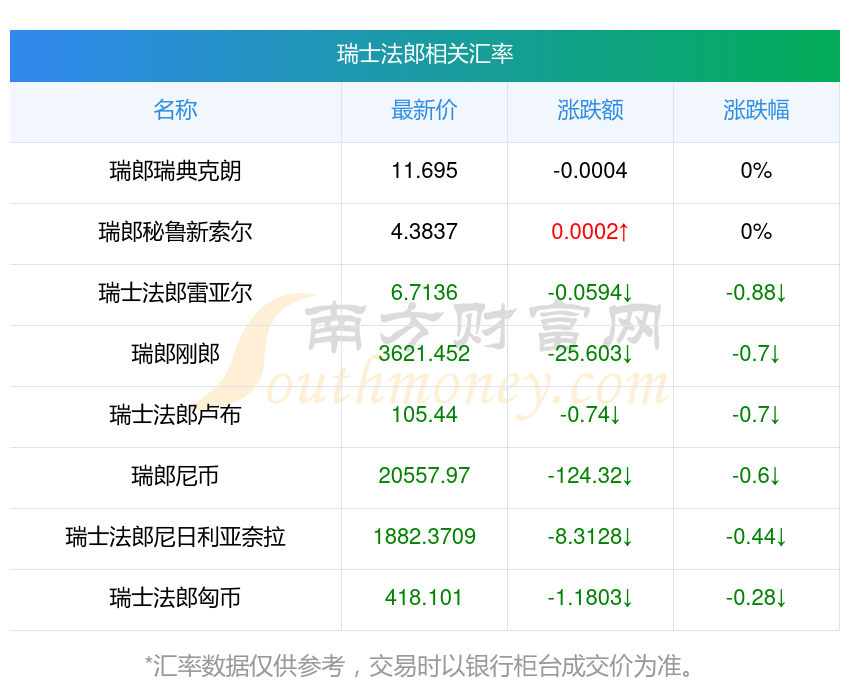Select the 瑞郎瑞典克朗 row name
Viewport: 850px width, 698px height.
point(175,171)
